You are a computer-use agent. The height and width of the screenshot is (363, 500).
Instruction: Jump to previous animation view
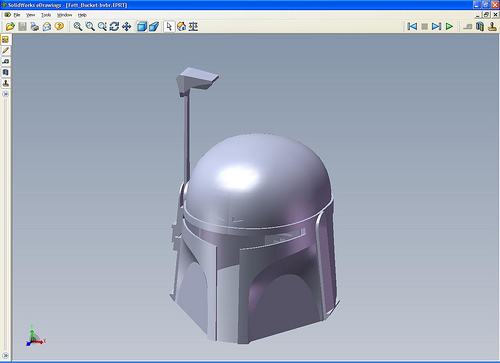412,26
